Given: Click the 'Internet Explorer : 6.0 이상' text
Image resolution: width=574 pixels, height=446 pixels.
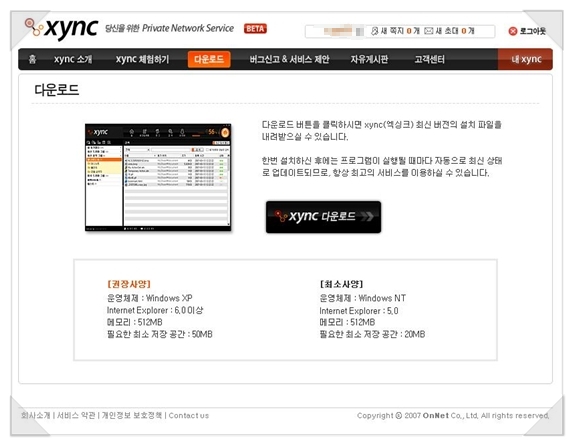Looking at the screenshot, I should [x=155, y=310].
